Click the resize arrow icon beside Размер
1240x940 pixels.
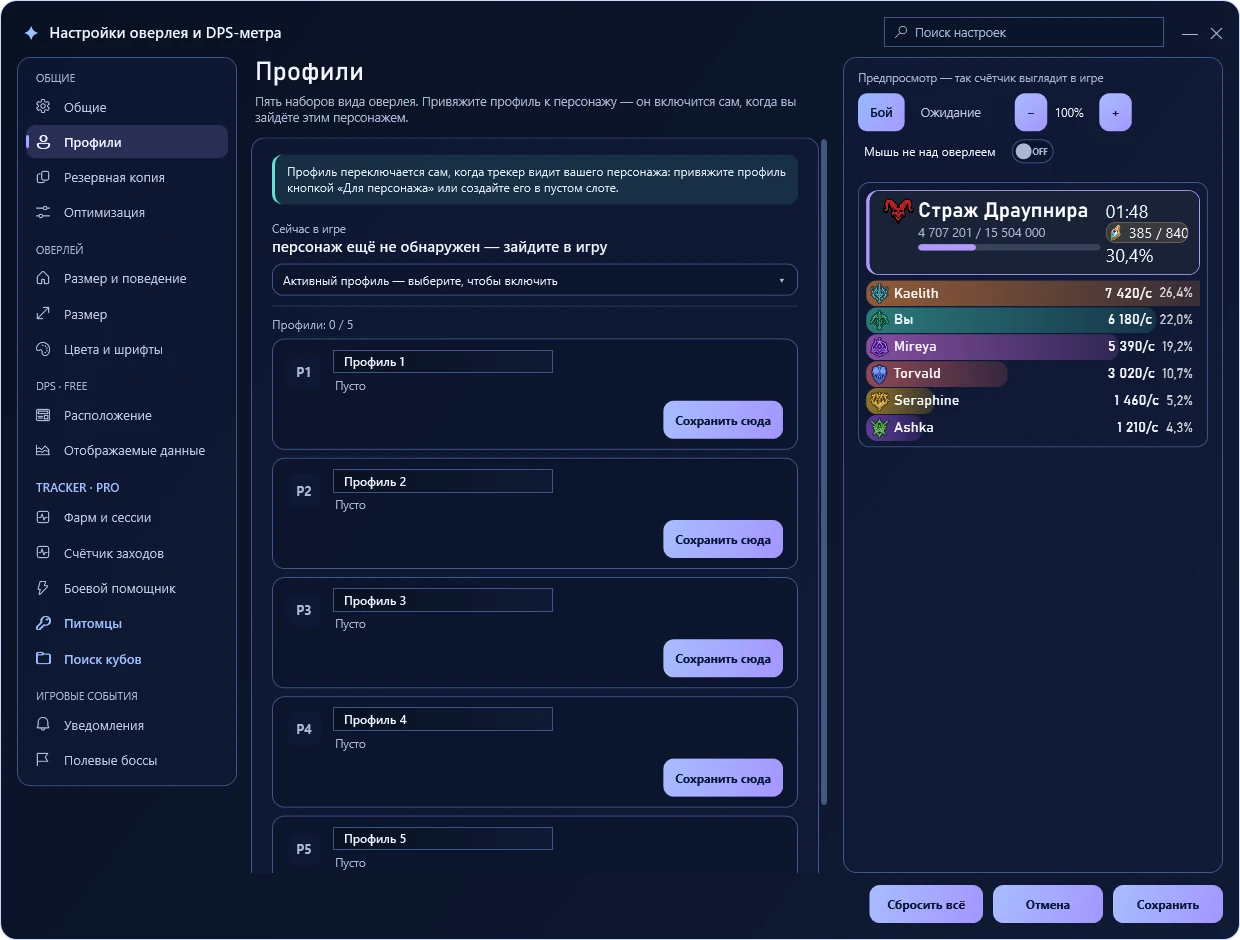43,314
